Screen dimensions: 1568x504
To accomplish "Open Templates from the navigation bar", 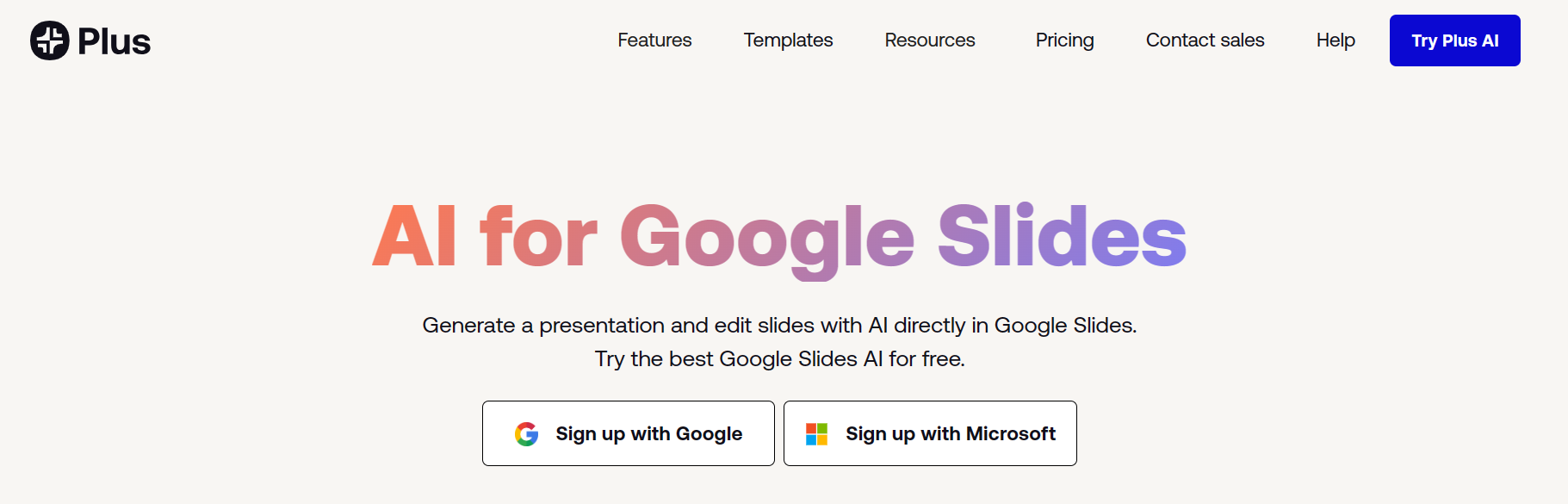I will pyautogui.click(x=787, y=40).
